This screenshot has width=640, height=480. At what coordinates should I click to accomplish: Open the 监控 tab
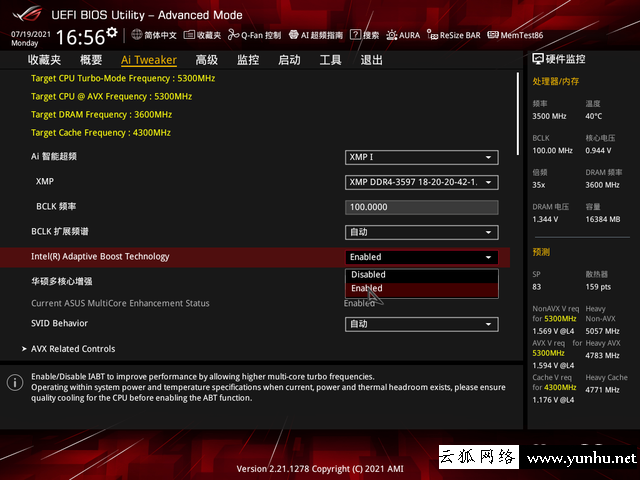pyautogui.click(x=248, y=60)
